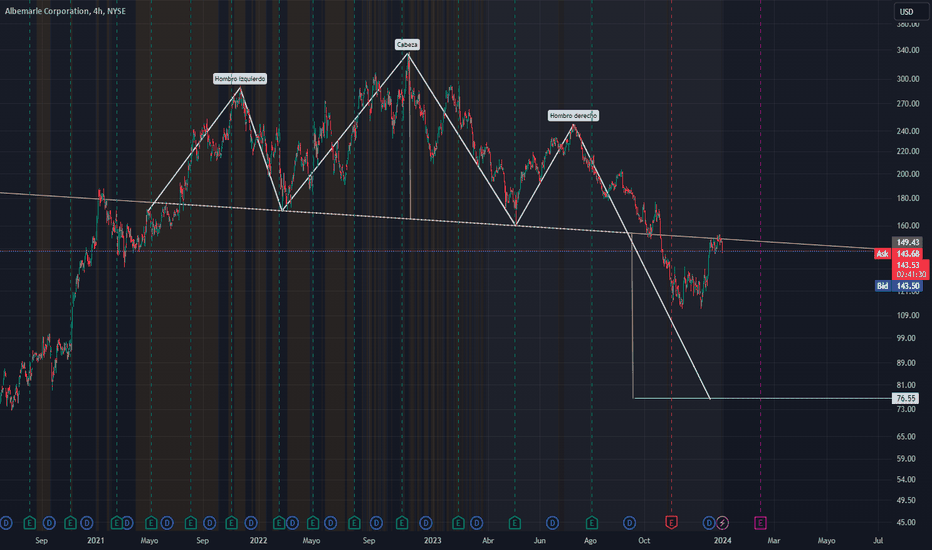Open the earnings E marker above Ago

click(591, 523)
